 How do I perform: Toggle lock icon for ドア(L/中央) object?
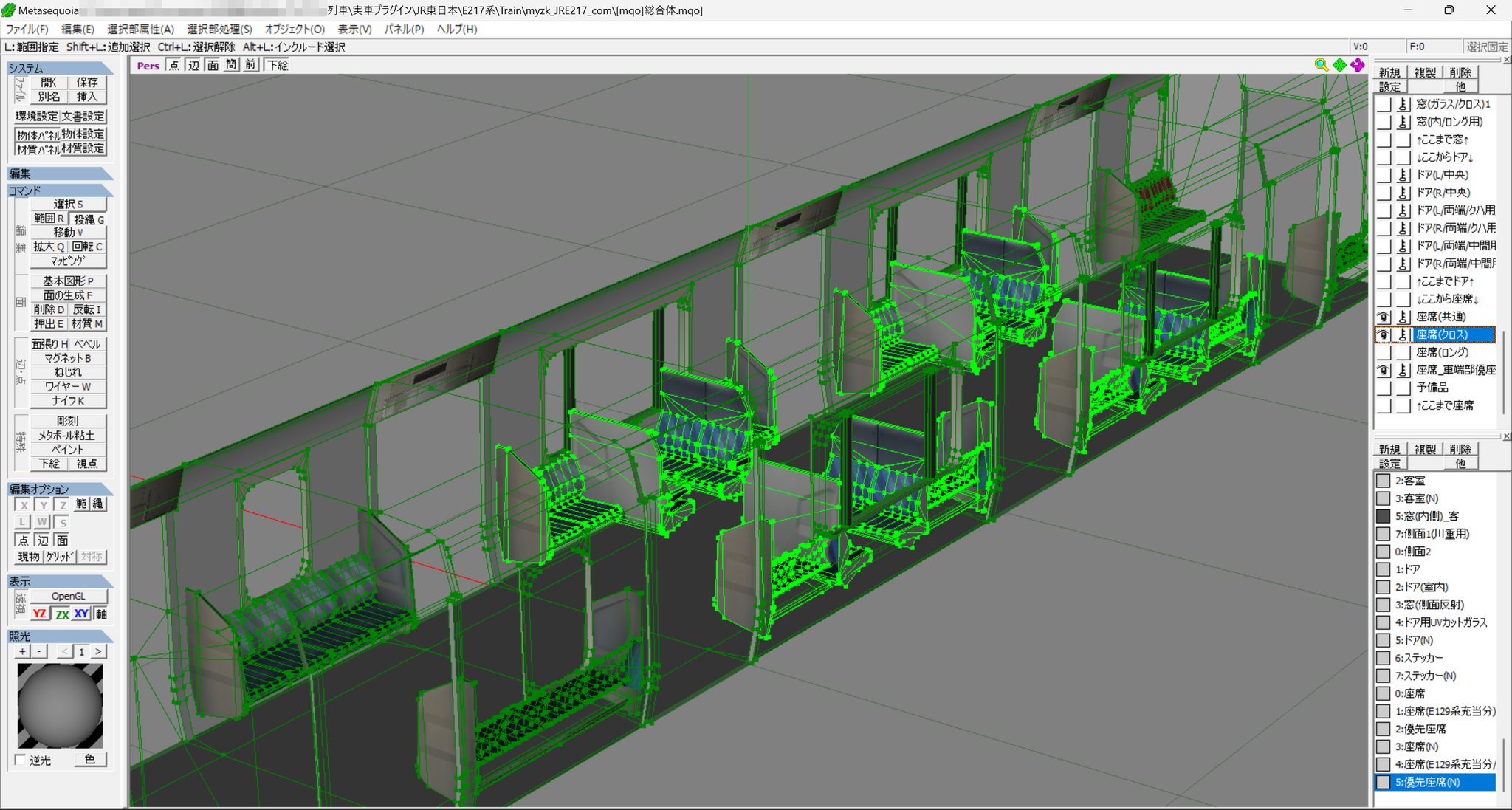click(1403, 175)
